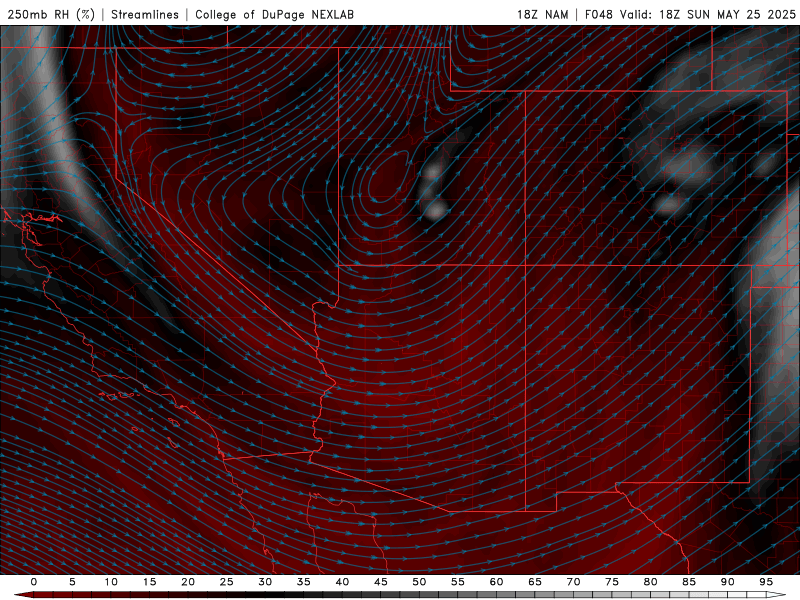Click the red left arrow tip of color bar
Viewport: 800px width, 600px height.
click(x=23, y=595)
